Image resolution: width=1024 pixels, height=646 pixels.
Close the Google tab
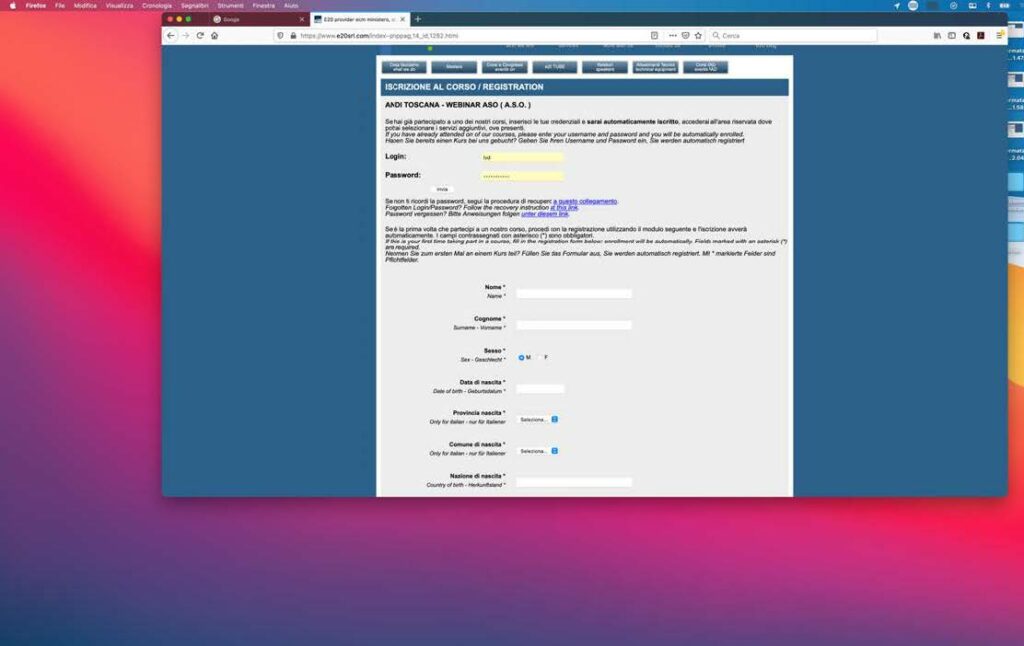[302, 20]
